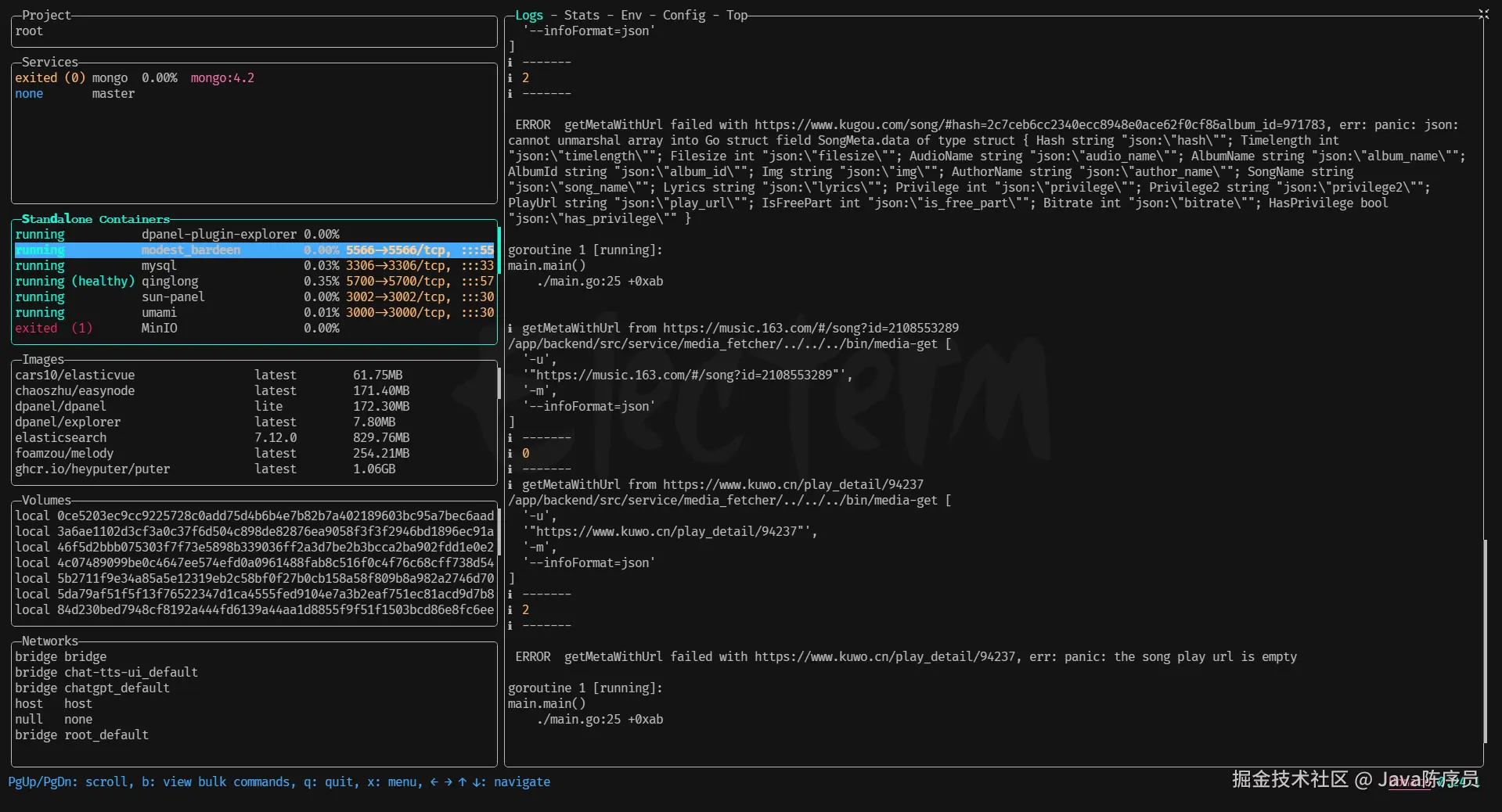Select the root_default network
Screen dimensions: 1502x812
254,735
